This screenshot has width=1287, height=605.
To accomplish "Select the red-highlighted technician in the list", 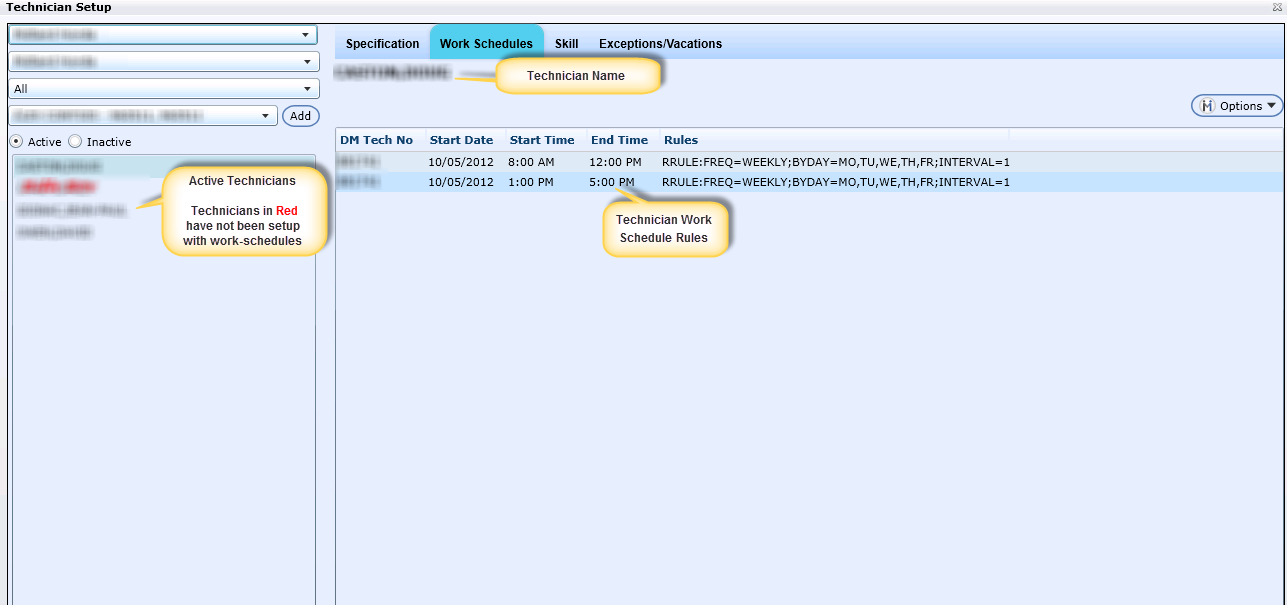I will [57, 187].
